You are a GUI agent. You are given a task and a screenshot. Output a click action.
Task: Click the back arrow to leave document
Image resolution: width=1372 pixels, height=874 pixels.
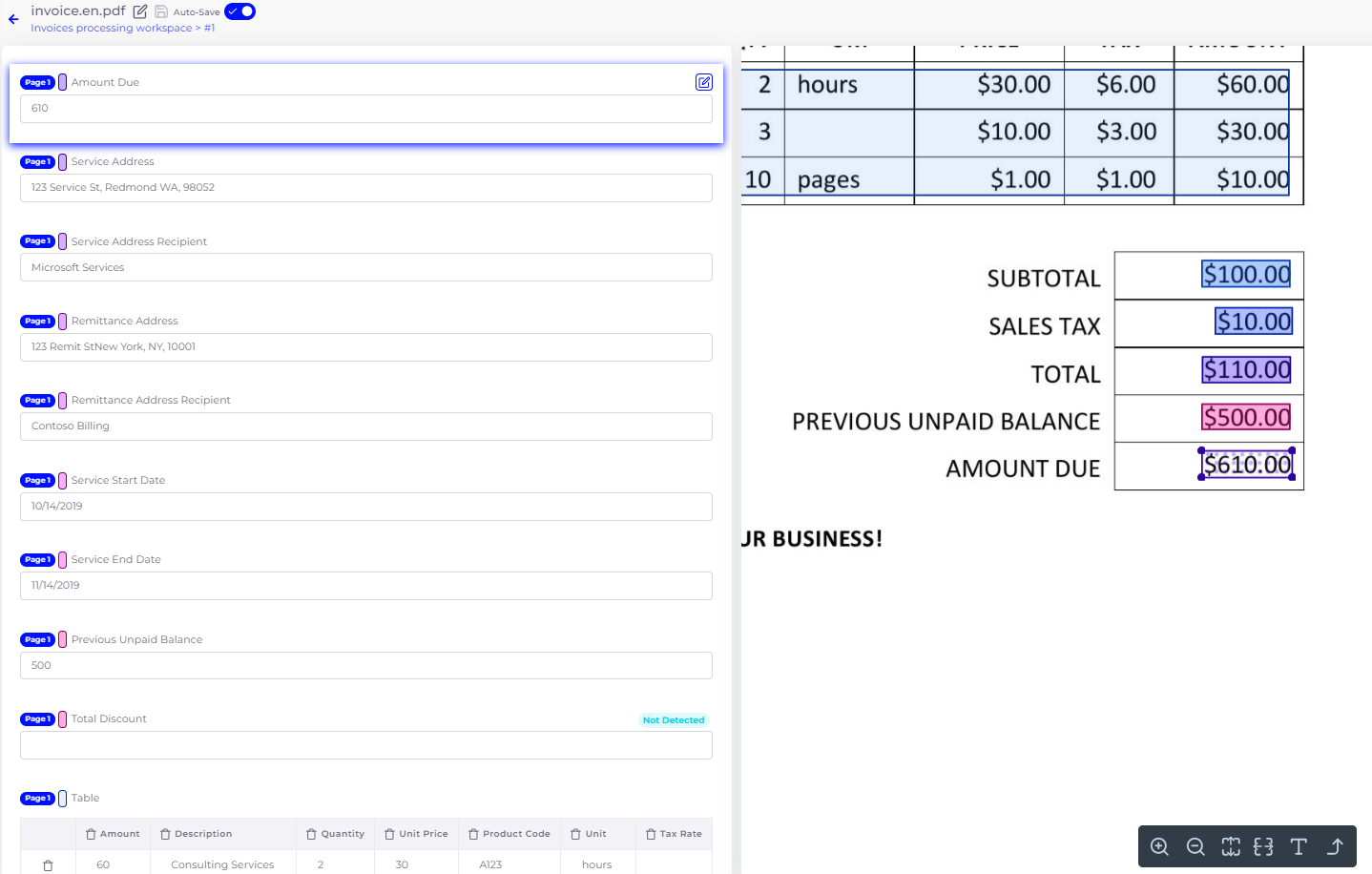click(13, 19)
